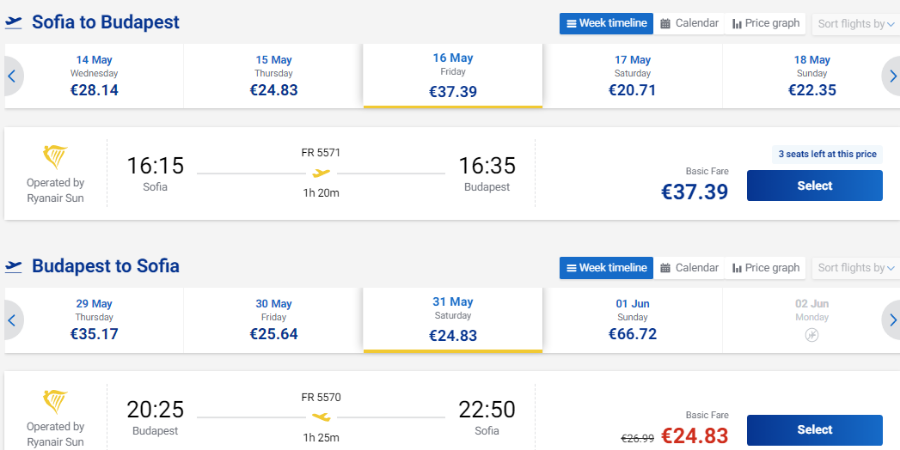Screen dimensions: 900x450
Task: Choose 30 May Friday at €25.64
Action: click(x=273, y=320)
